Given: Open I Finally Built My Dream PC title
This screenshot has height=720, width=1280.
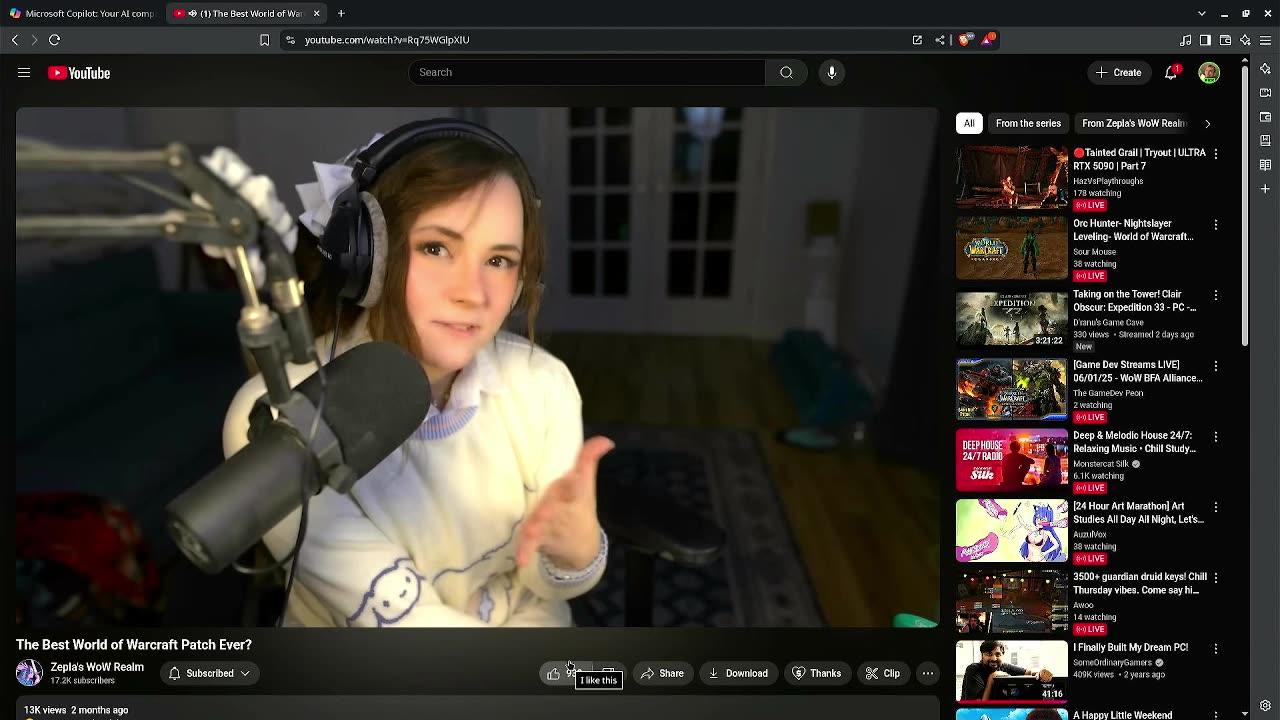Looking at the screenshot, I should click(x=1130, y=647).
